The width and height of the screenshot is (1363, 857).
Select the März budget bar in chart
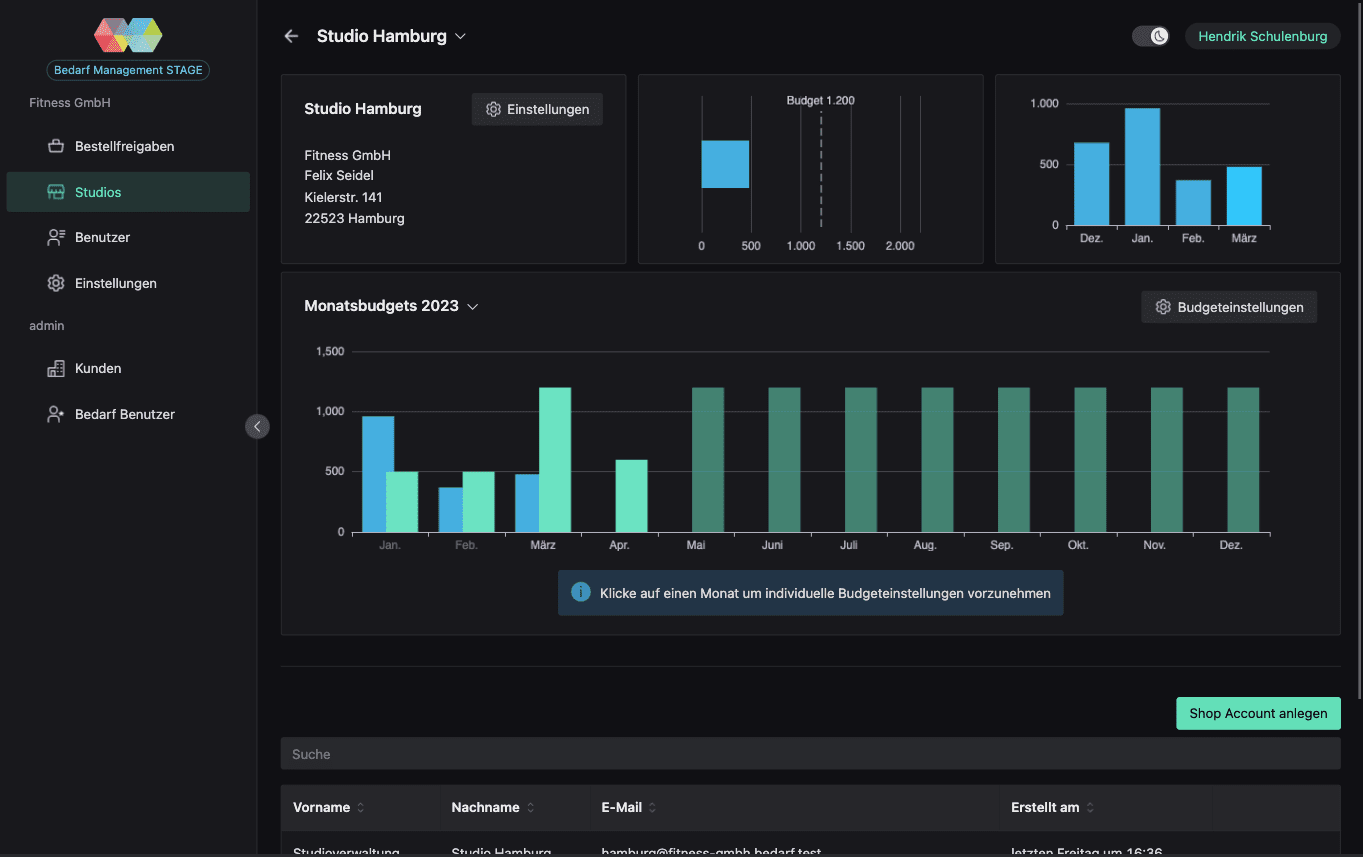(x=555, y=460)
